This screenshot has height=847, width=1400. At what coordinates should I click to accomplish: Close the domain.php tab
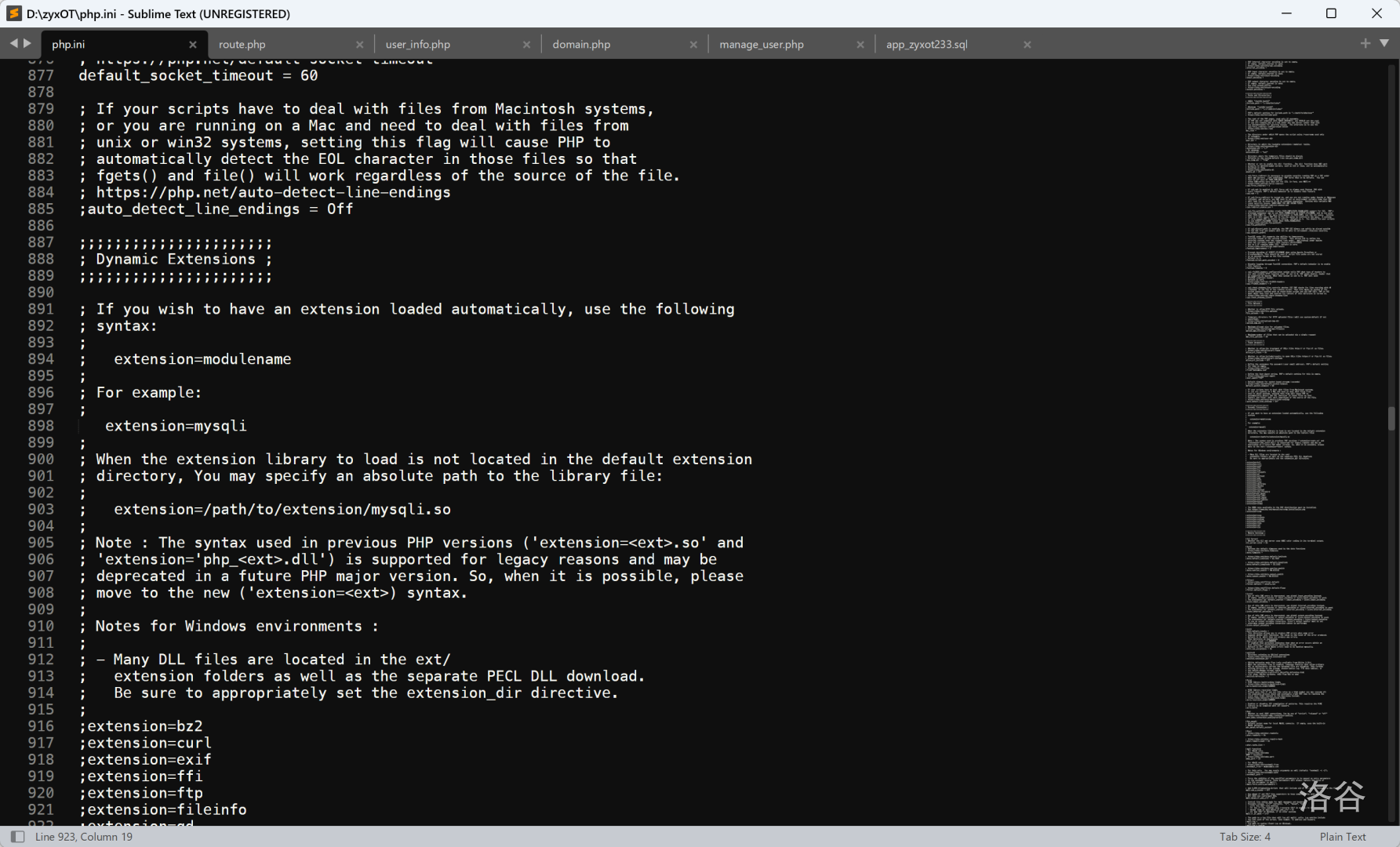click(693, 45)
